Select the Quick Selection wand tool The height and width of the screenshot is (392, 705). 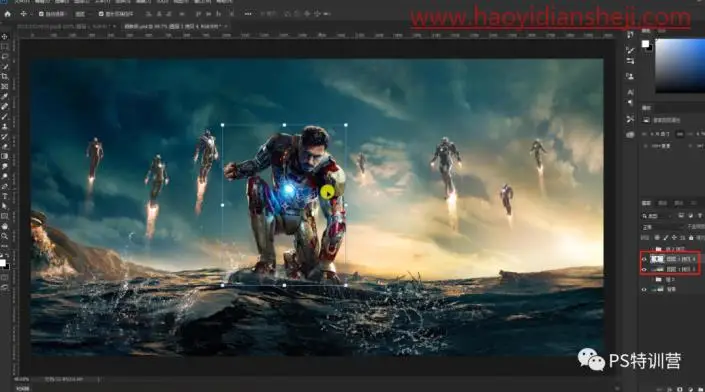point(4,67)
